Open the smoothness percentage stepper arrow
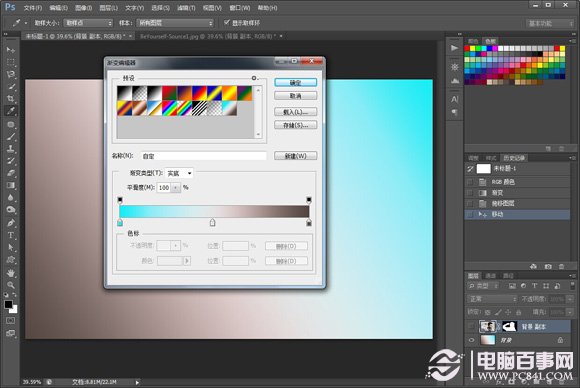The height and width of the screenshot is (388, 580). (176, 188)
